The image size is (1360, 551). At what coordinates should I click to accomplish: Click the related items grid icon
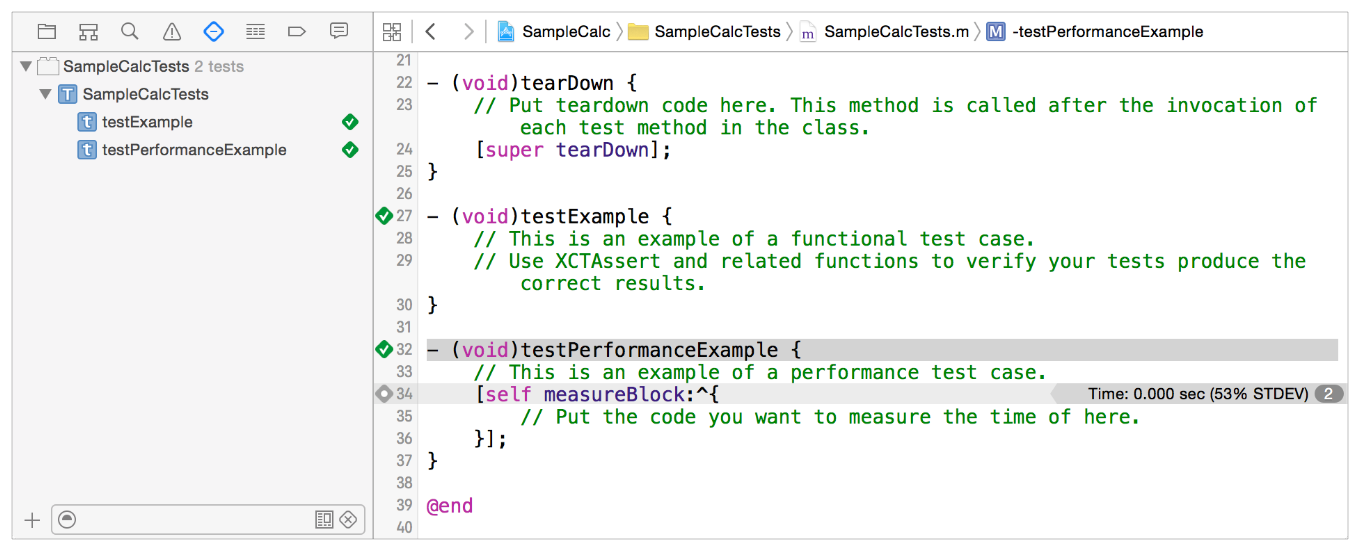point(392,31)
